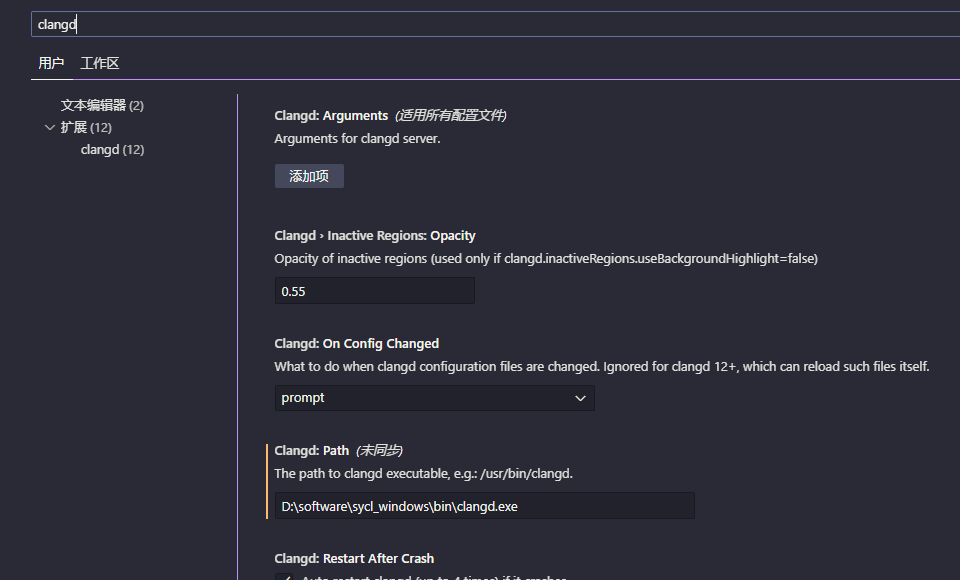Switch to the 用户 settings tab
Image resolution: width=960 pixels, height=580 pixels.
pos(51,63)
